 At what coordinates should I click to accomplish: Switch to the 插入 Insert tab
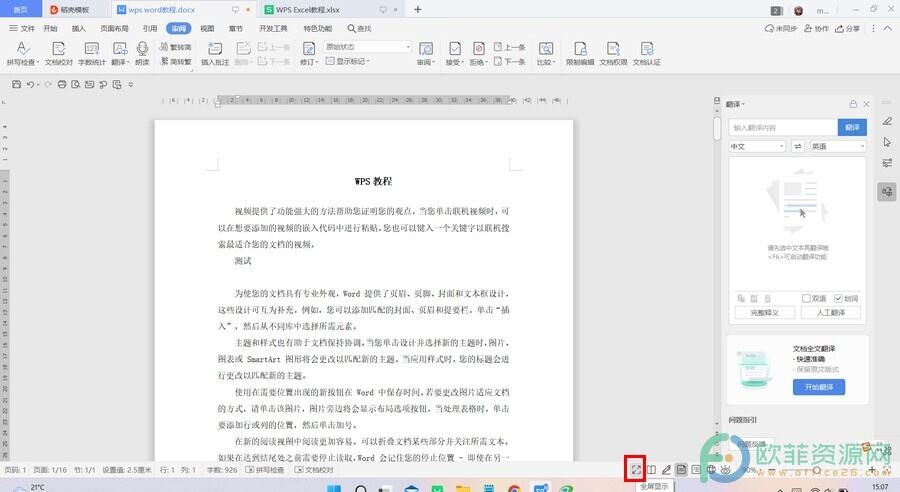pyautogui.click(x=79, y=28)
